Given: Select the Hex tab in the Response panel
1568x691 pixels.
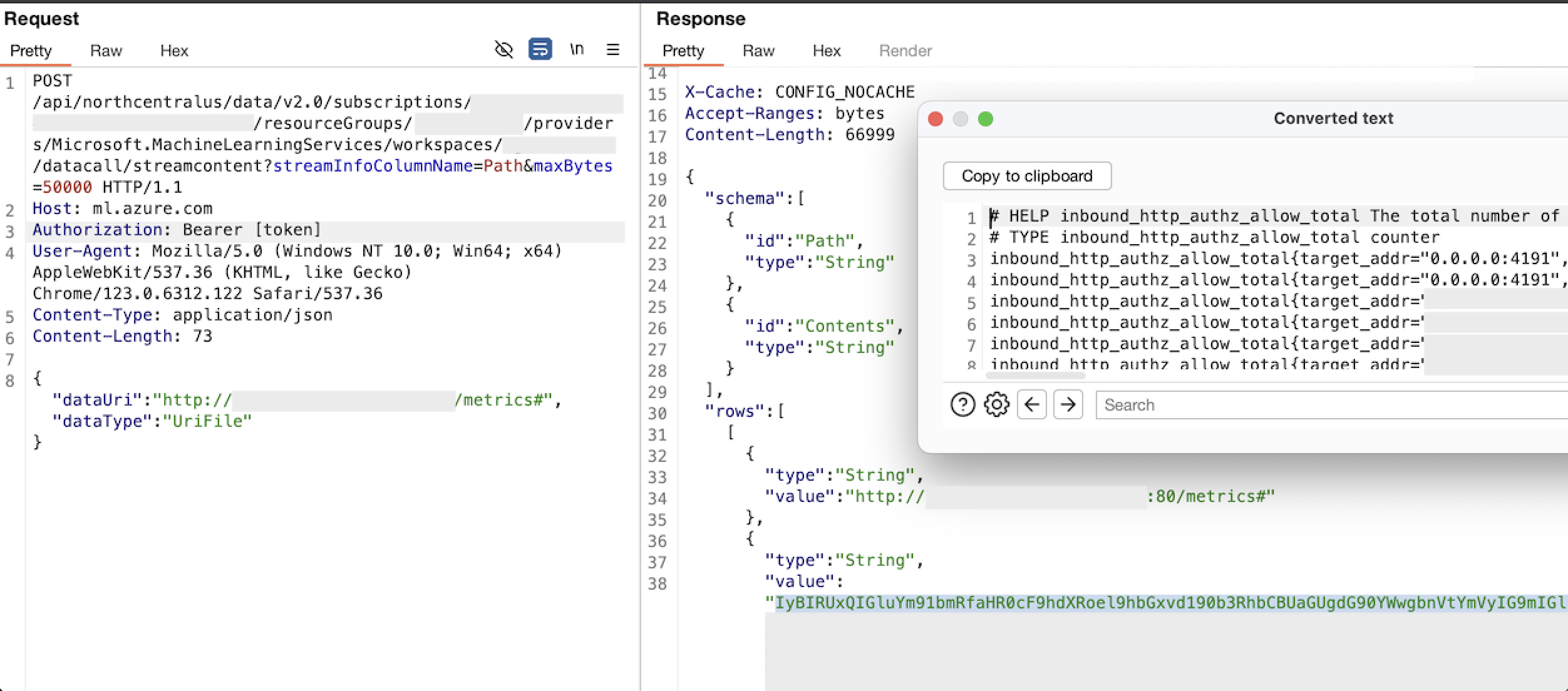Looking at the screenshot, I should point(827,51).
